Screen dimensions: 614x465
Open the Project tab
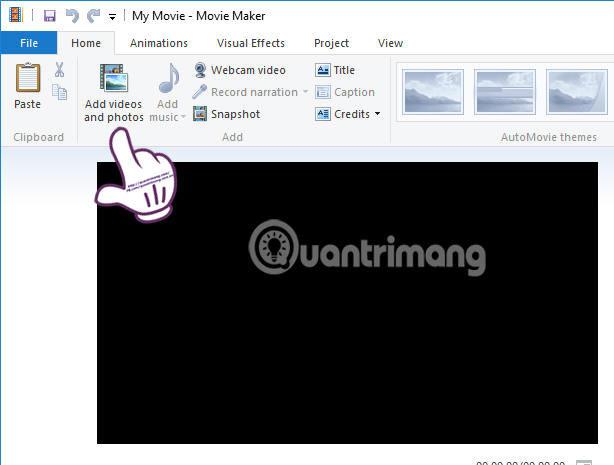[331, 43]
